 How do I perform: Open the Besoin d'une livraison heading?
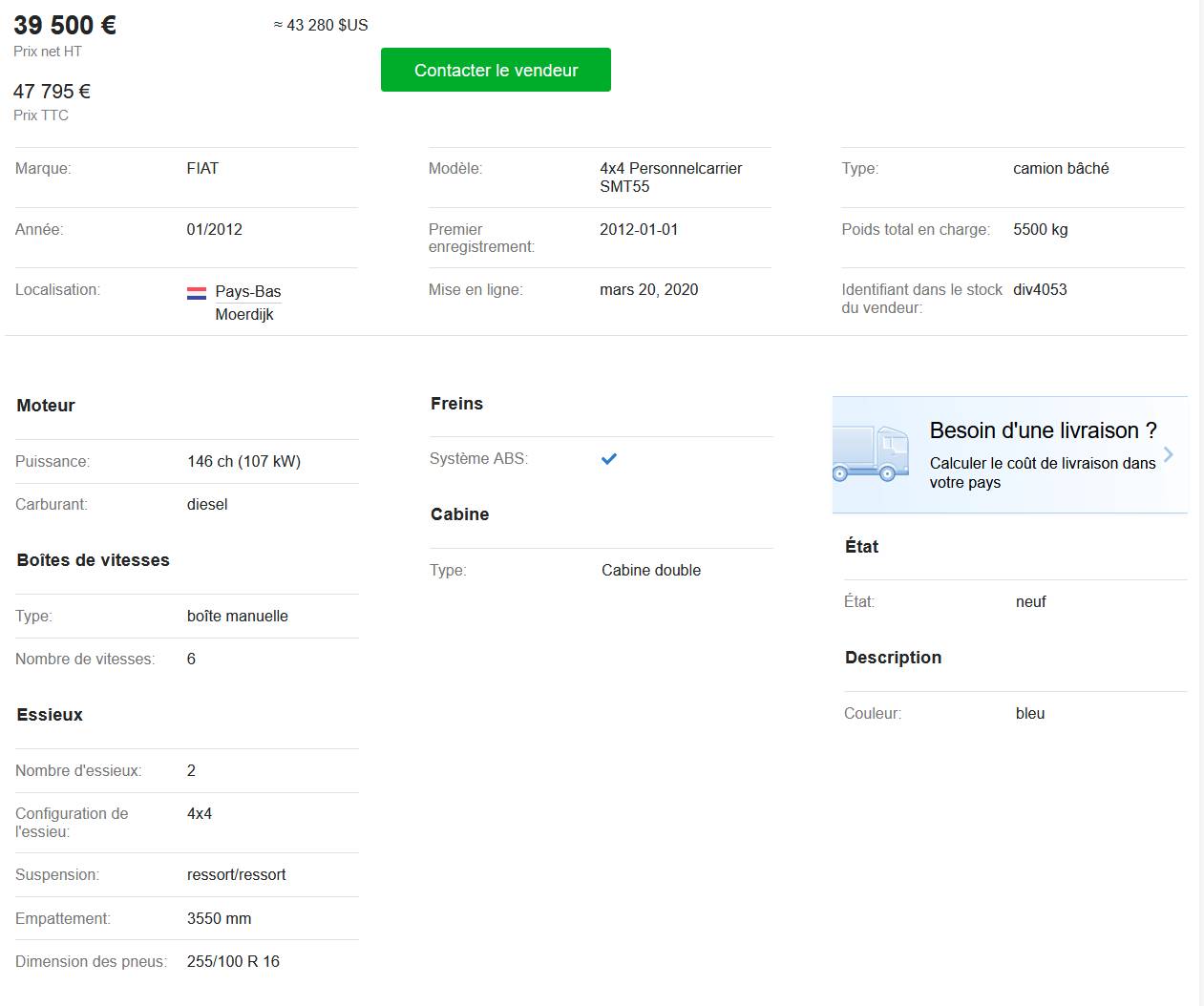(1043, 430)
